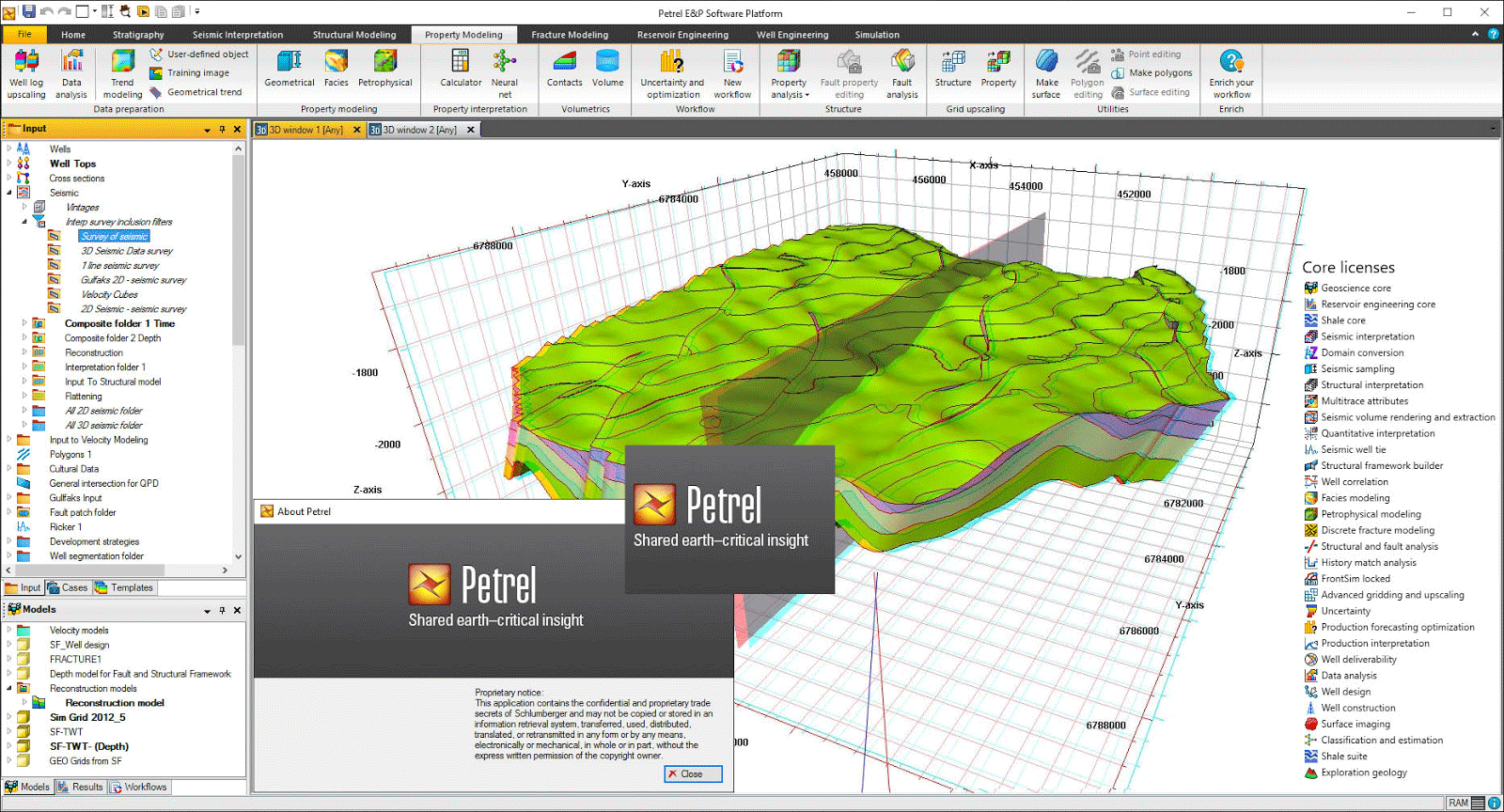Image resolution: width=1504 pixels, height=812 pixels.
Task: Pin the Models pane
Action: pos(222,610)
